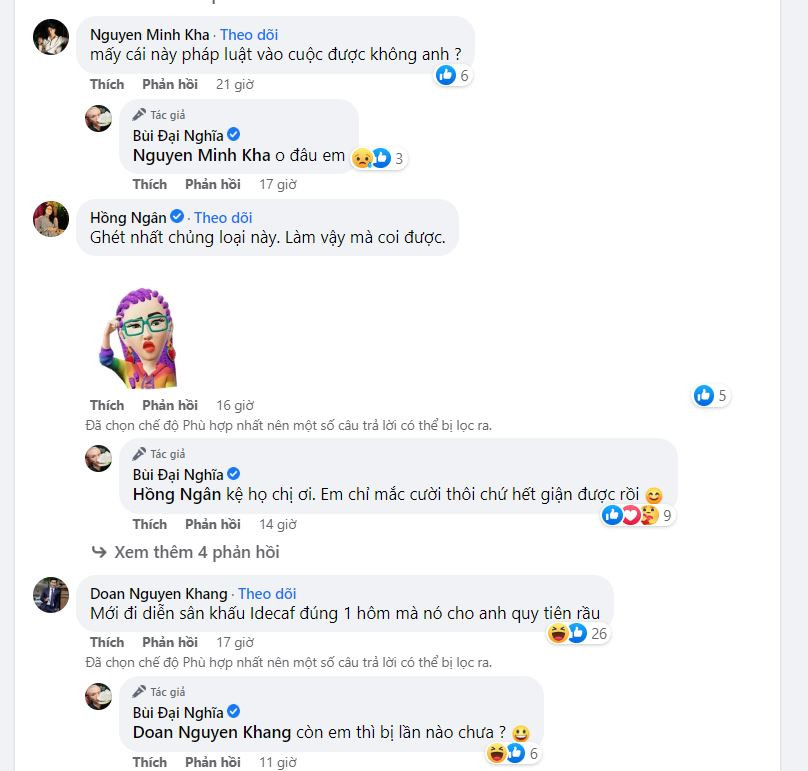This screenshot has width=808, height=771.
Task: Reply to Hồng Ngân's comment via Phản hồi
Action: [170, 405]
